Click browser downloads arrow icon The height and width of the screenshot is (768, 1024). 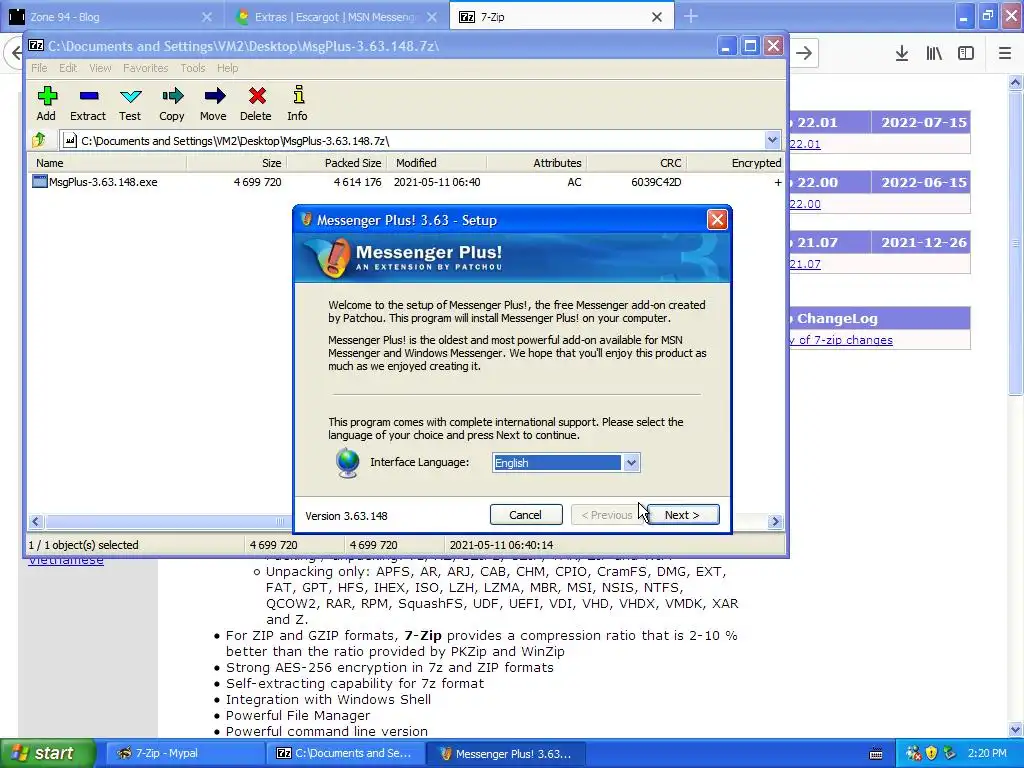pos(901,54)
